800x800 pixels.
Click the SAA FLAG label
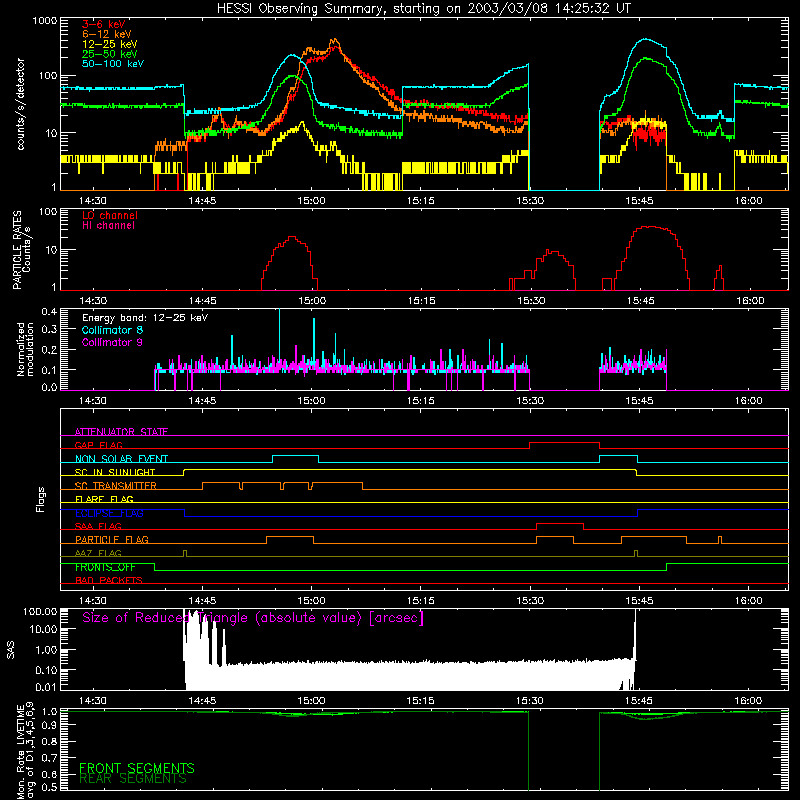[98, 526]
